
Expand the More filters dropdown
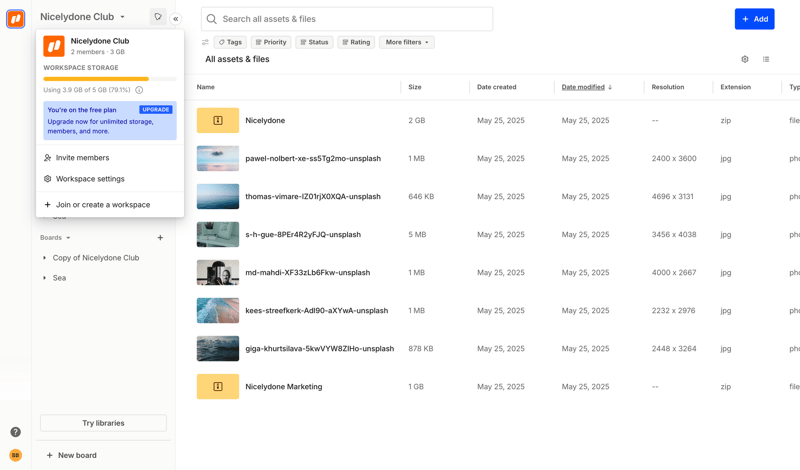click(x=407, y=42)
